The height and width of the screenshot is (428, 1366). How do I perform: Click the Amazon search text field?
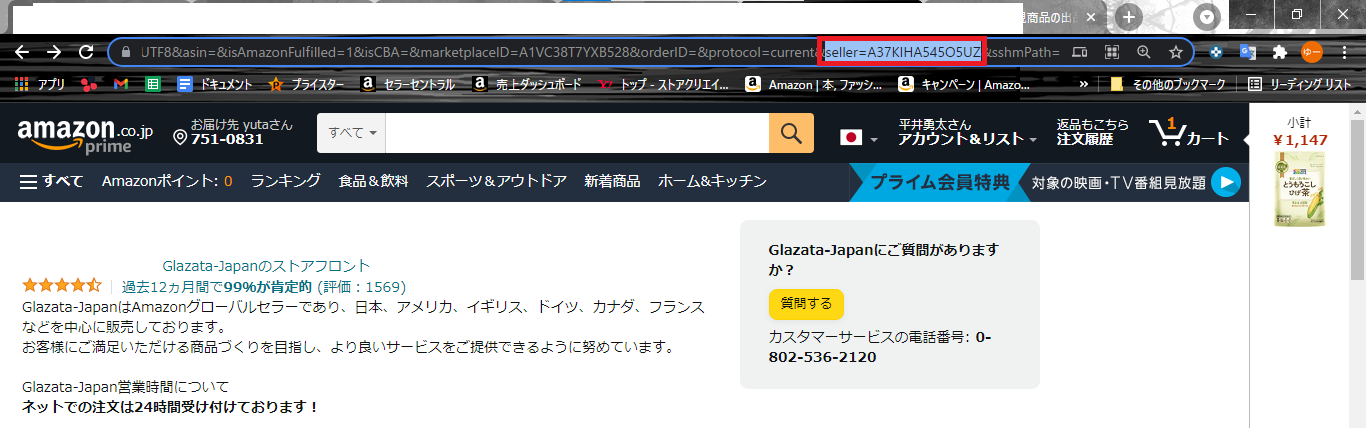[x=577, y=133]
